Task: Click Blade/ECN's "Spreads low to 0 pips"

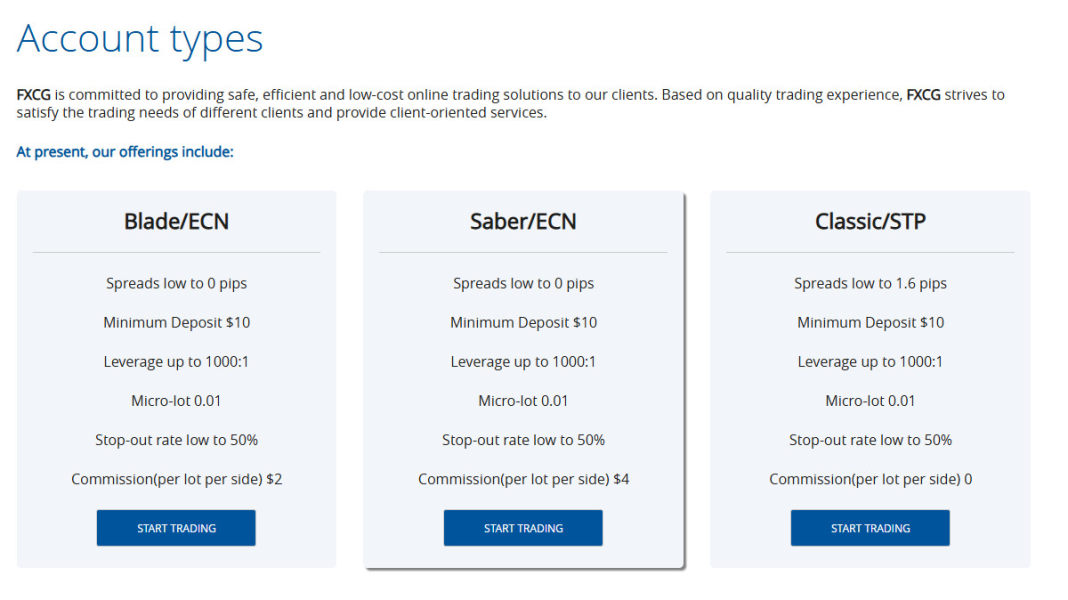Action: point(176,283)
